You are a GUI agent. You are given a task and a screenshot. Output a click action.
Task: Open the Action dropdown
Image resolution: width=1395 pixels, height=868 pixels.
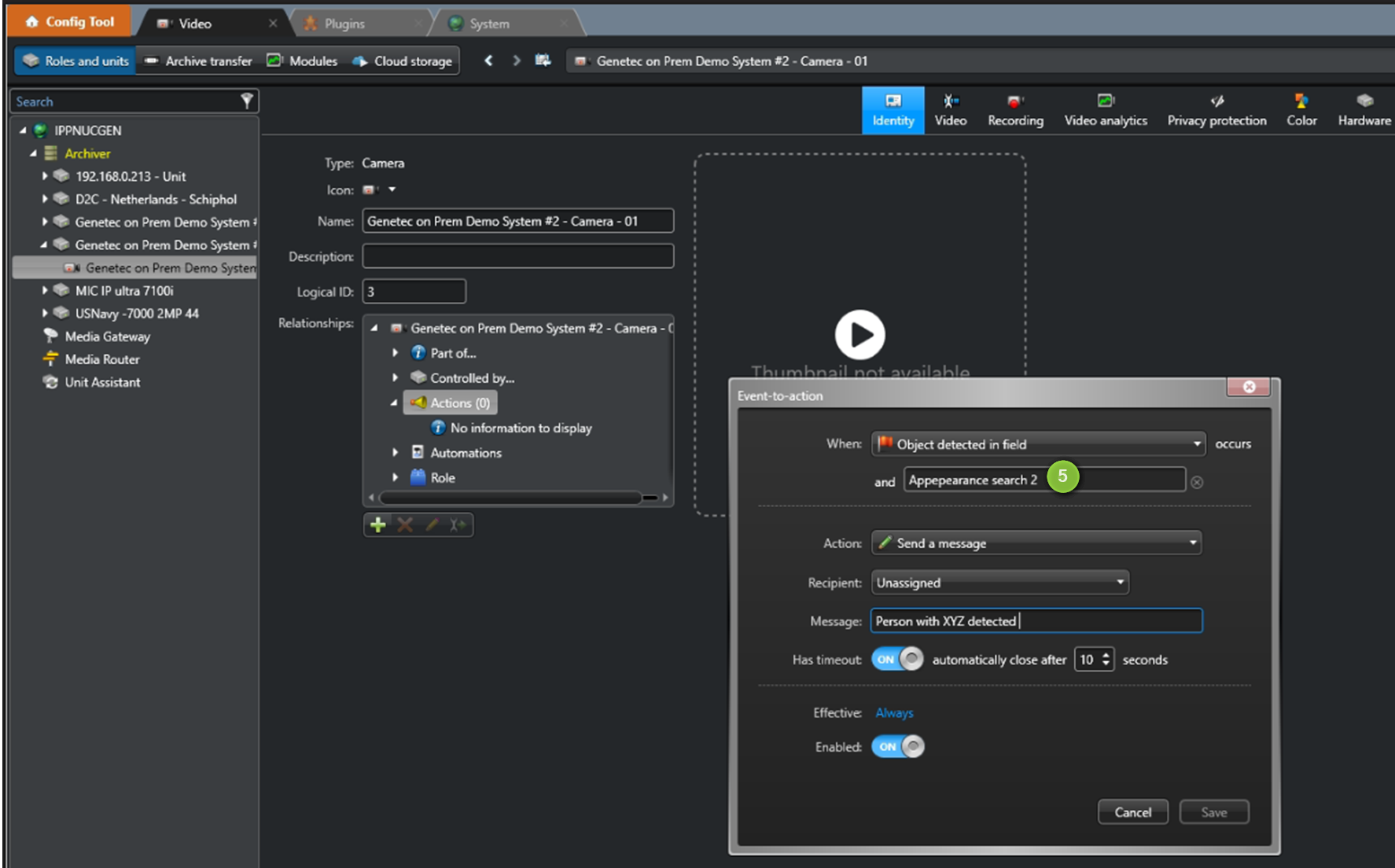(1036, 542)
